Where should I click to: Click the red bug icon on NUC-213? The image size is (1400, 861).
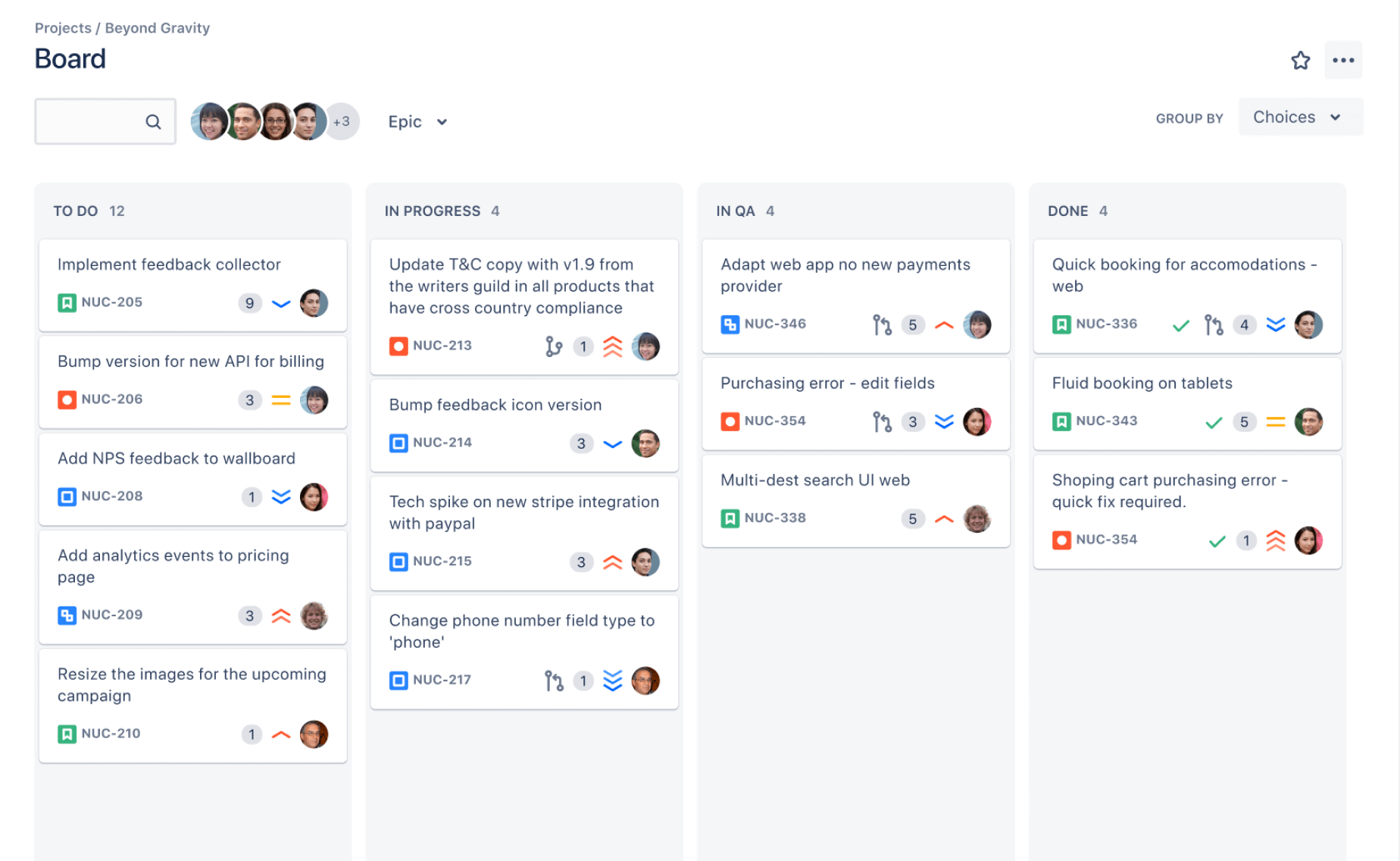tap(399, 346)
